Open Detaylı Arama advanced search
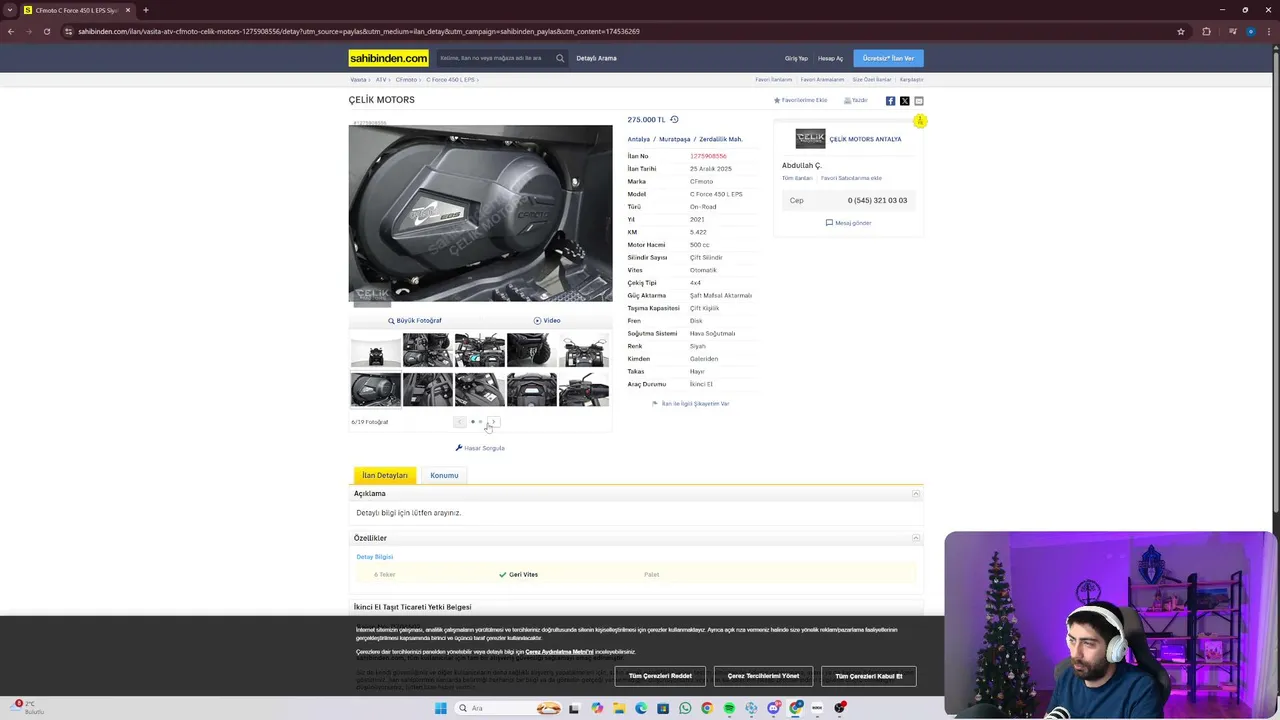The height and width of the screenshot is (720, 1280). 596,58
